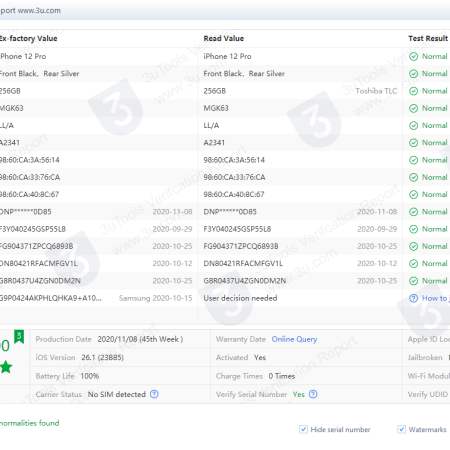450x450 pixels.
Task: Click the green 3uTools bookmark badge
Action: [19, 337]
